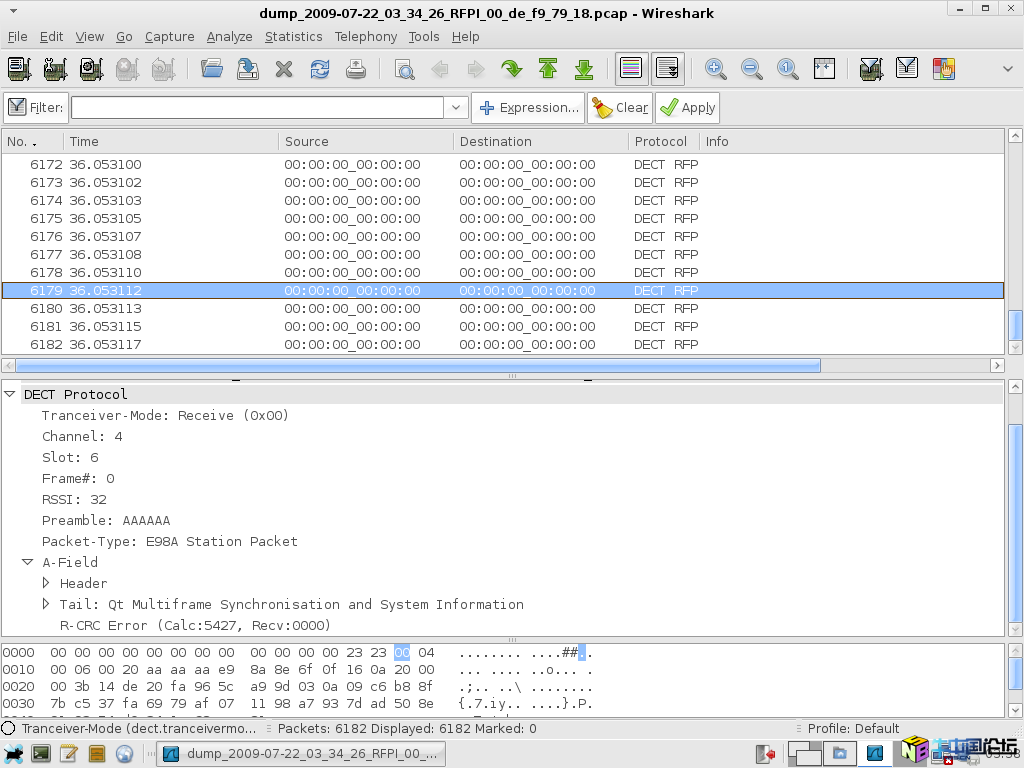Open a capture file with folder icon
The height and width of the screenshot is (768, 1024).
[x=211, y=69]
